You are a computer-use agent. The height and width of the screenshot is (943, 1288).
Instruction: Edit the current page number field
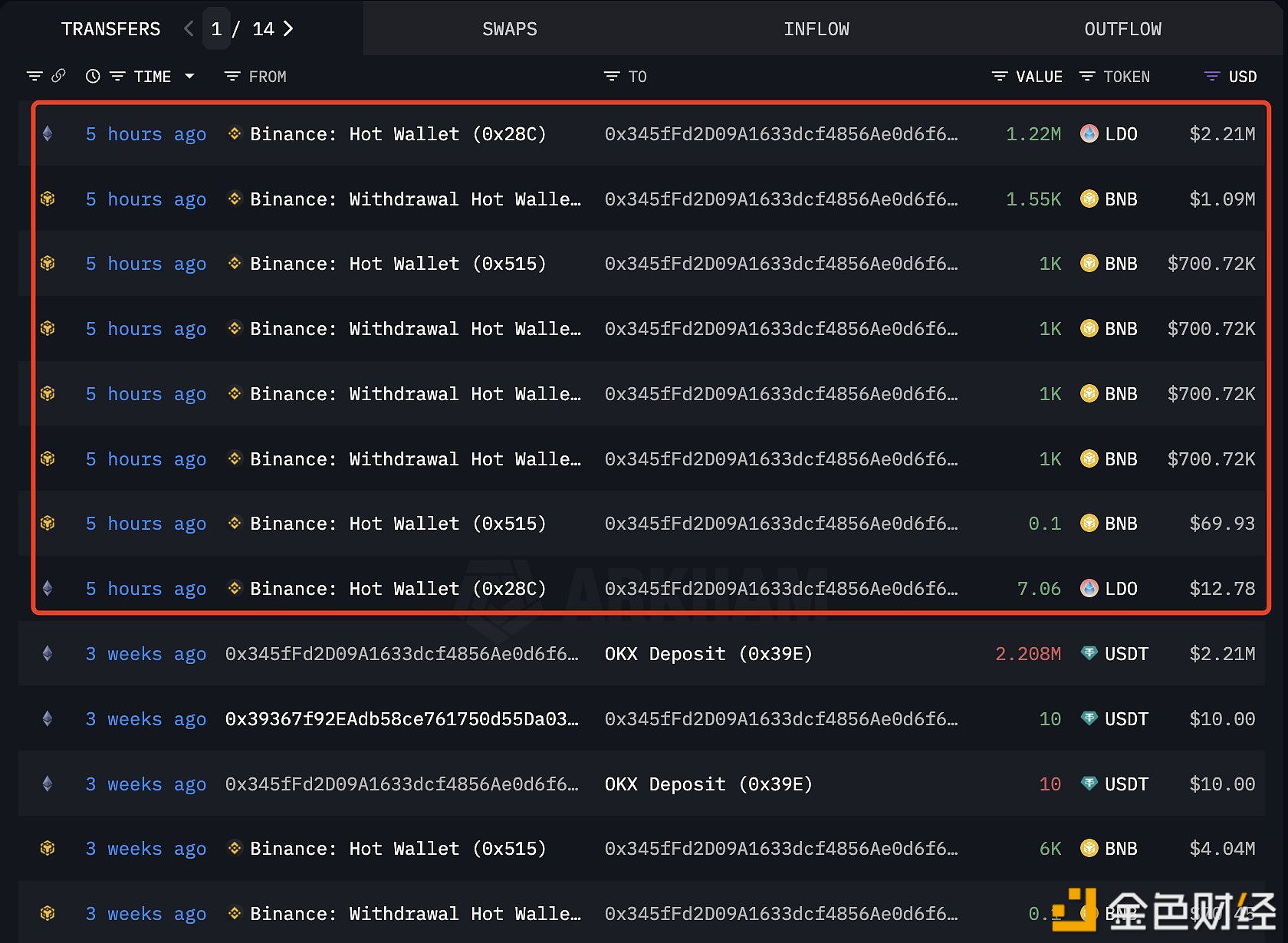(217, 29)
